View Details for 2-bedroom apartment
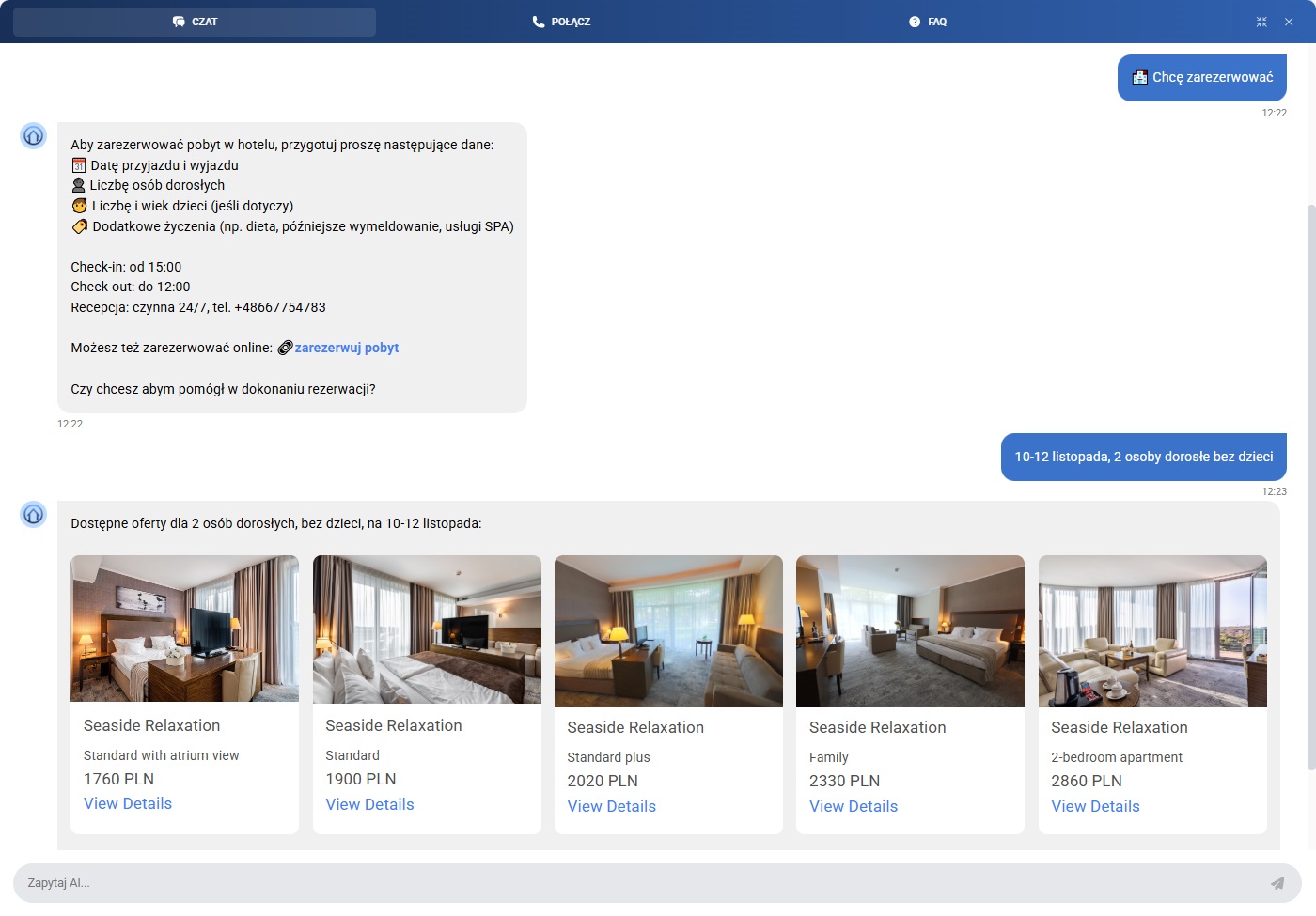The image size is (1316, 916). 1095,806
